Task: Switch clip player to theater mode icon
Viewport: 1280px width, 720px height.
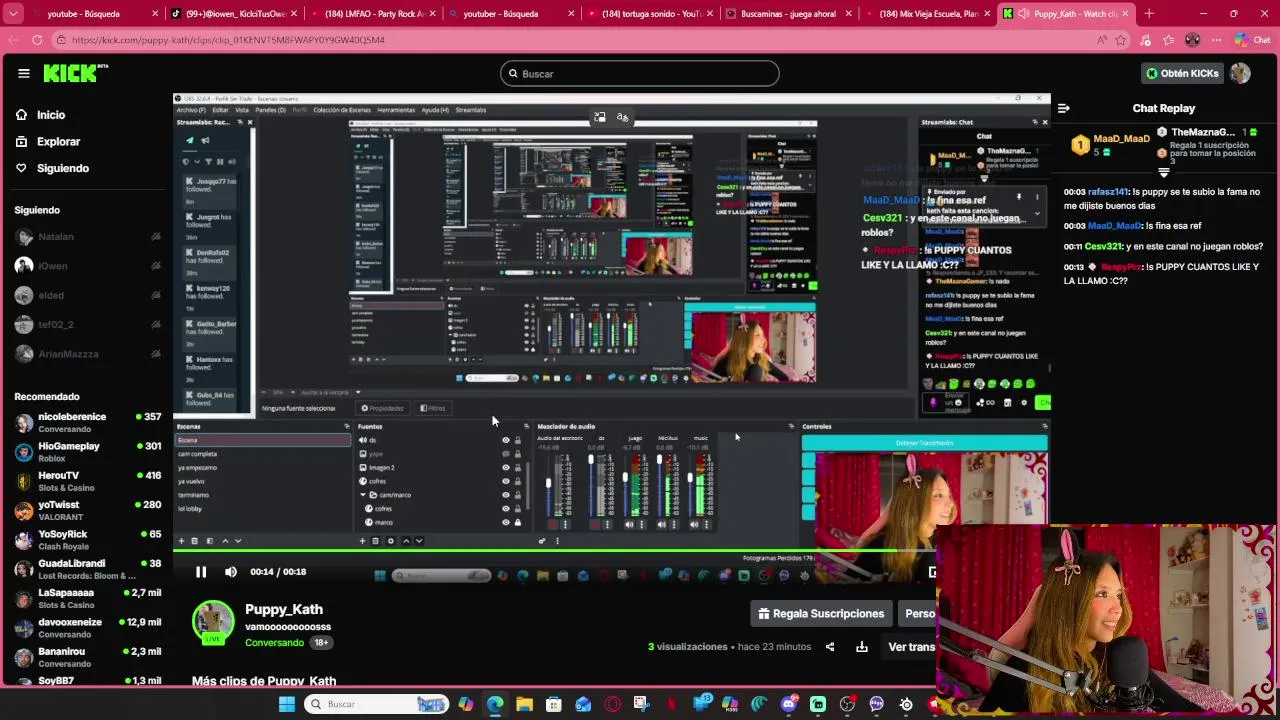Action: point(931,572)
